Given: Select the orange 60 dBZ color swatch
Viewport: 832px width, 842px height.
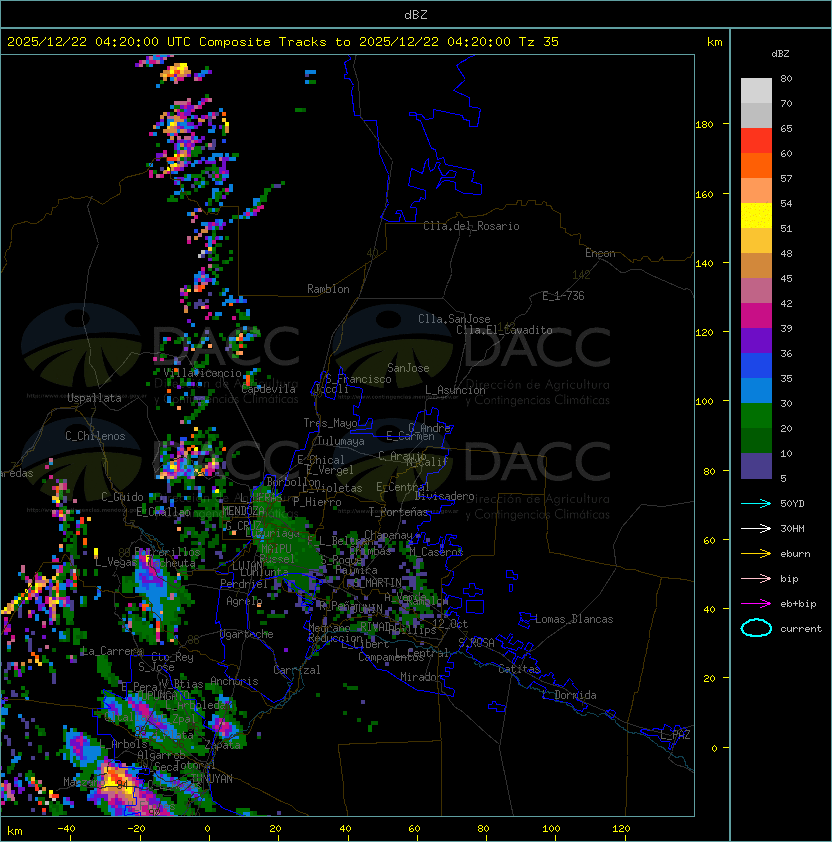Looking at the screenshot, I should pos(756,165).
